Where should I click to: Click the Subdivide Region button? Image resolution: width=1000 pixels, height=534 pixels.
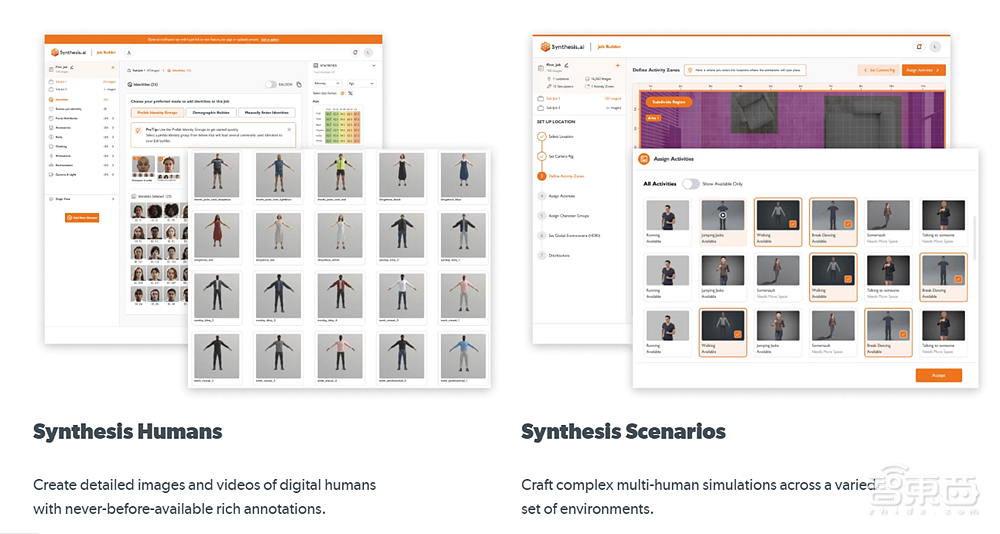(671, 101)
